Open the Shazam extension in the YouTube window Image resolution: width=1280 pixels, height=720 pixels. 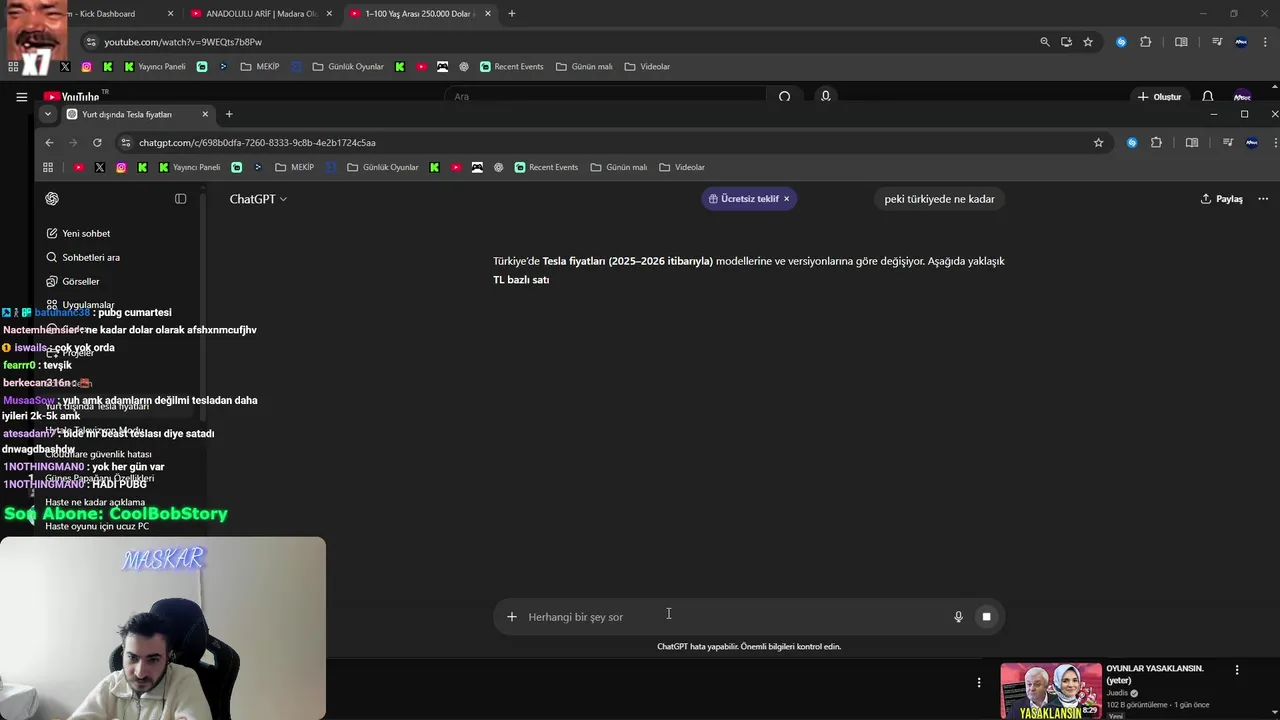click(x=1121, y=42)
